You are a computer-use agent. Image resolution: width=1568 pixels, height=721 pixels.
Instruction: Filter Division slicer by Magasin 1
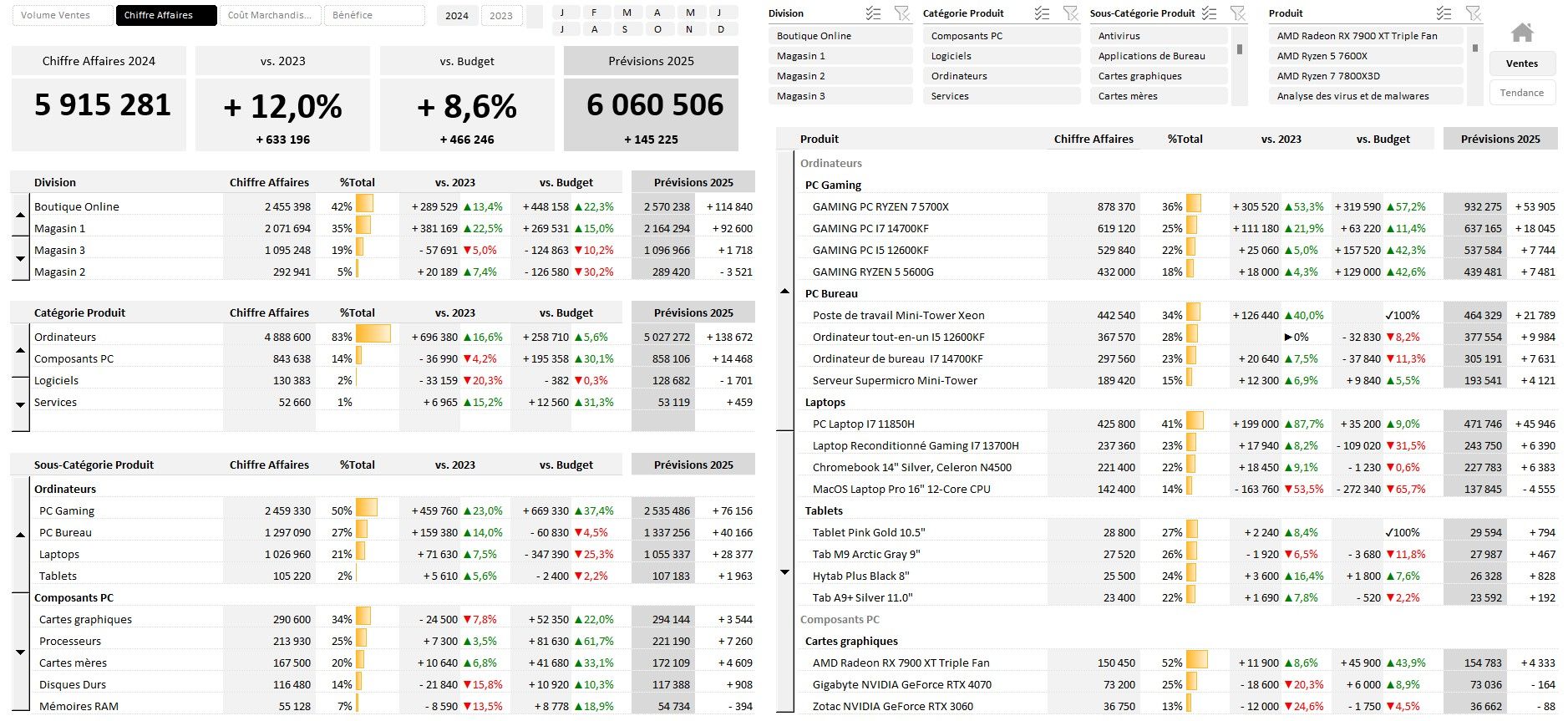point(840,56)
